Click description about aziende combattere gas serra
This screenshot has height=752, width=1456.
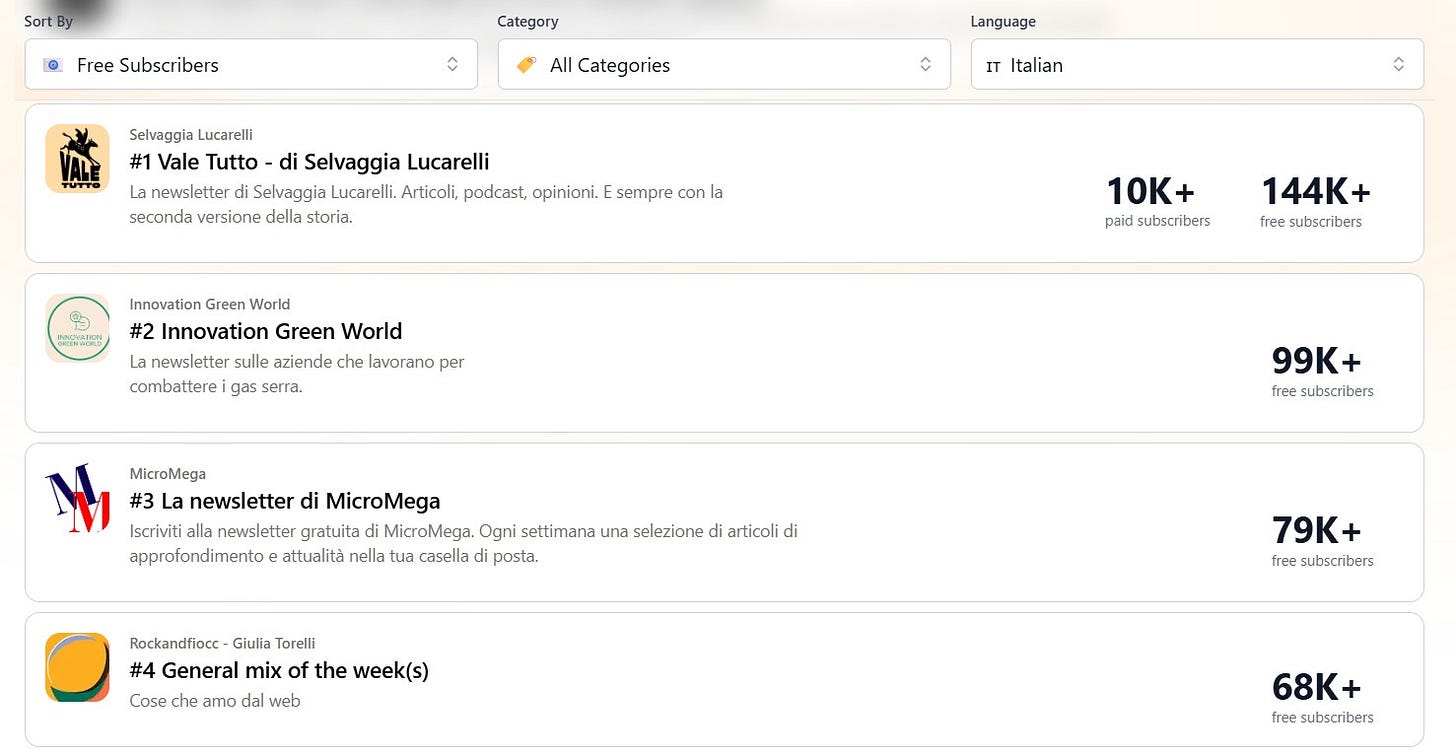297,374
